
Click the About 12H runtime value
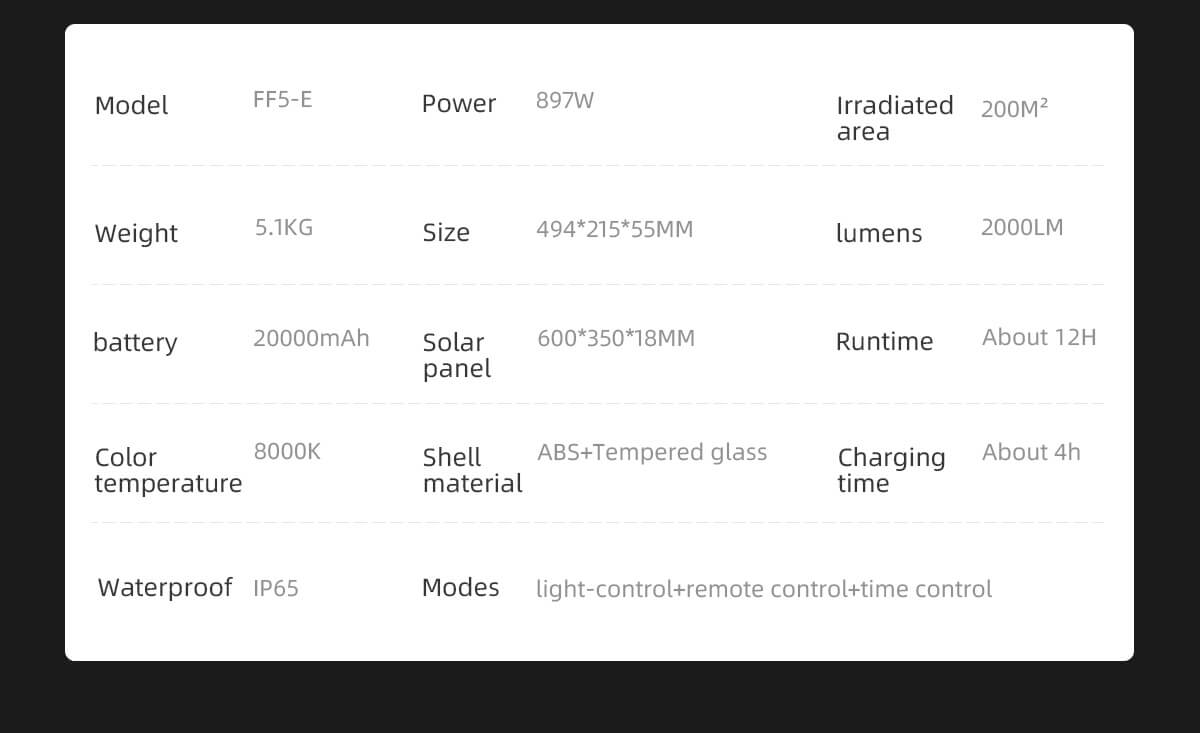coord(1038,337)
